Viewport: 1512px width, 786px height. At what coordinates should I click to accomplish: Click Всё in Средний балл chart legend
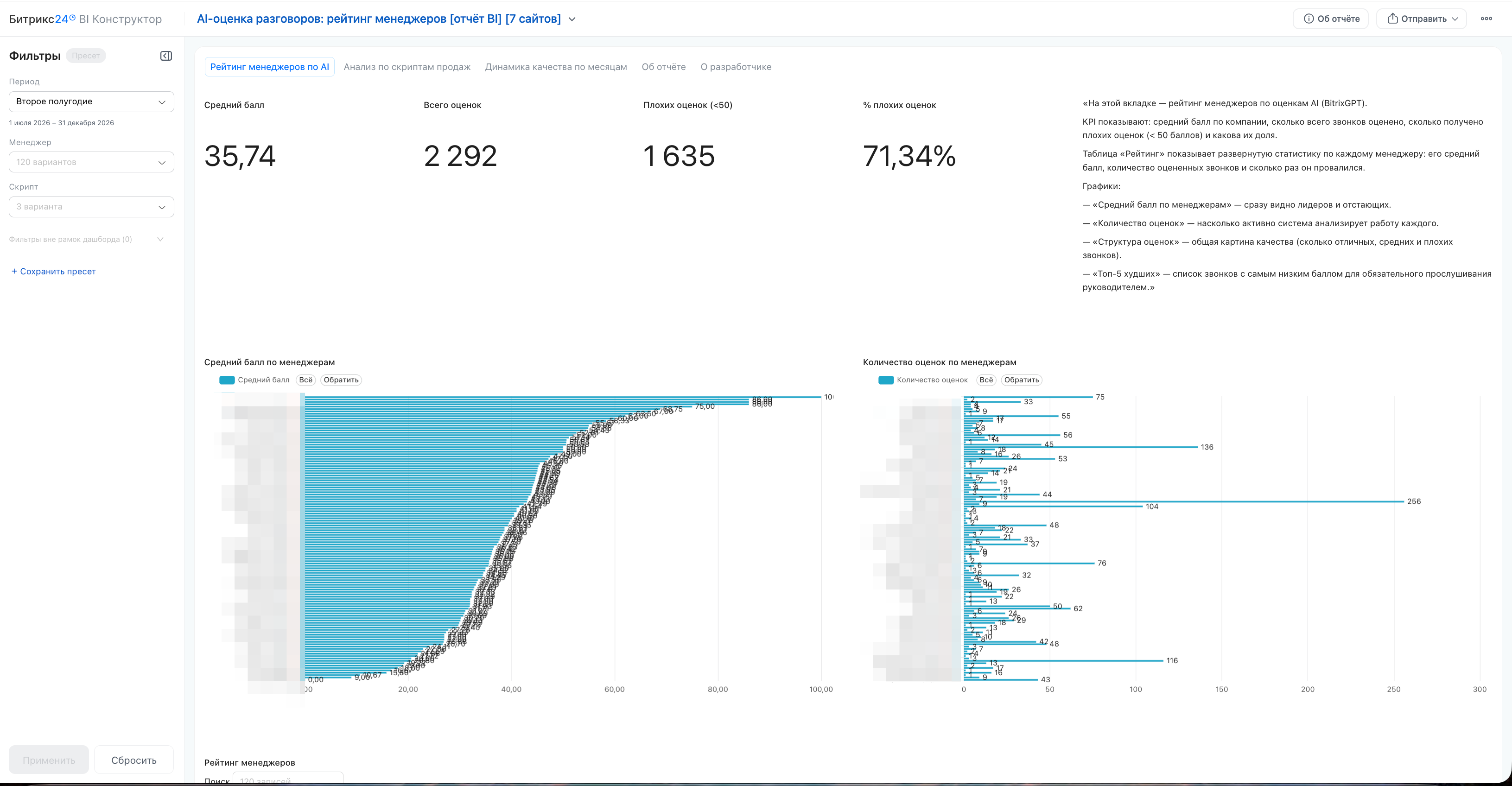[306, 380]
